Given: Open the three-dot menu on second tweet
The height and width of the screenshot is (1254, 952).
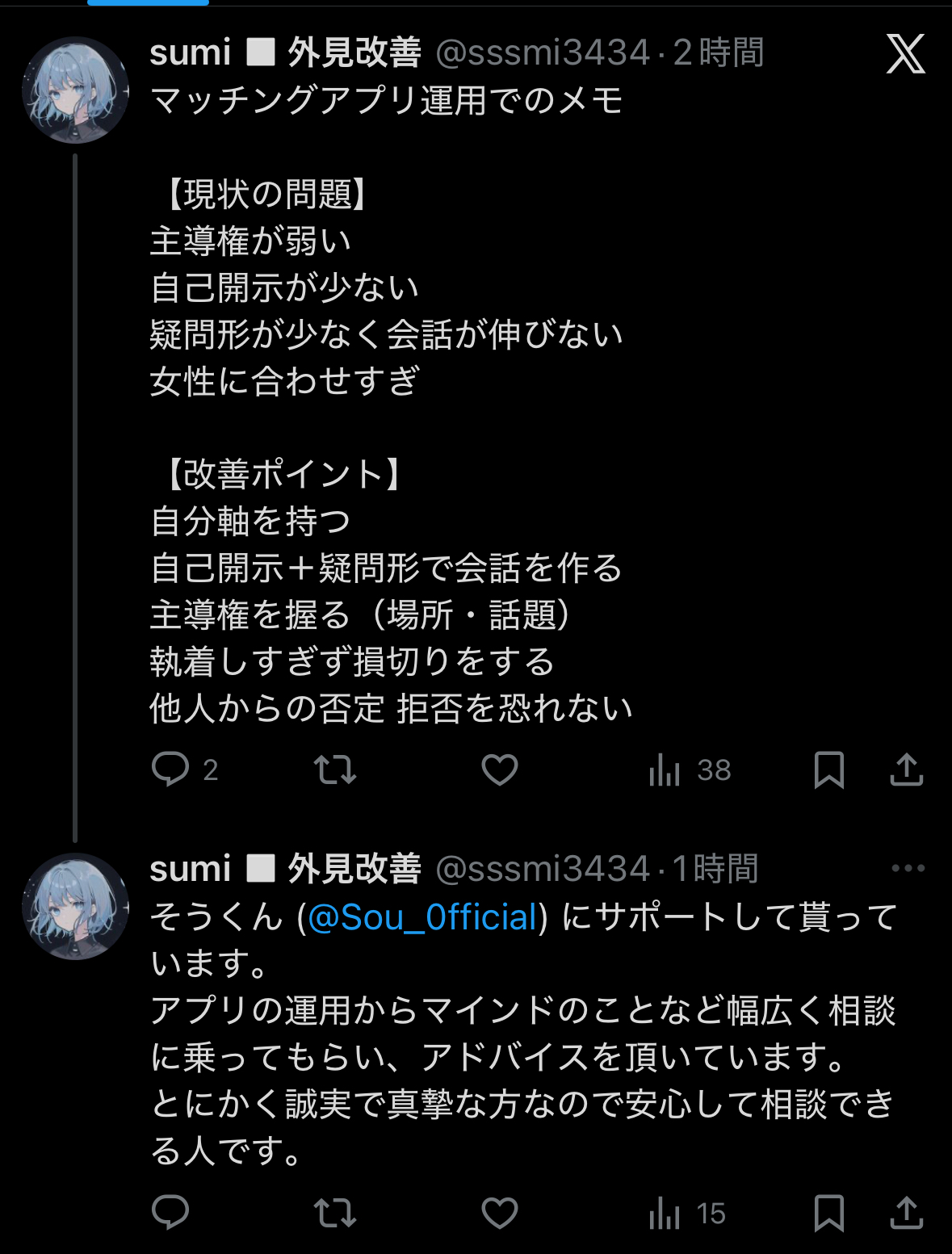Looking at the screenshot, I should [908, 868].
